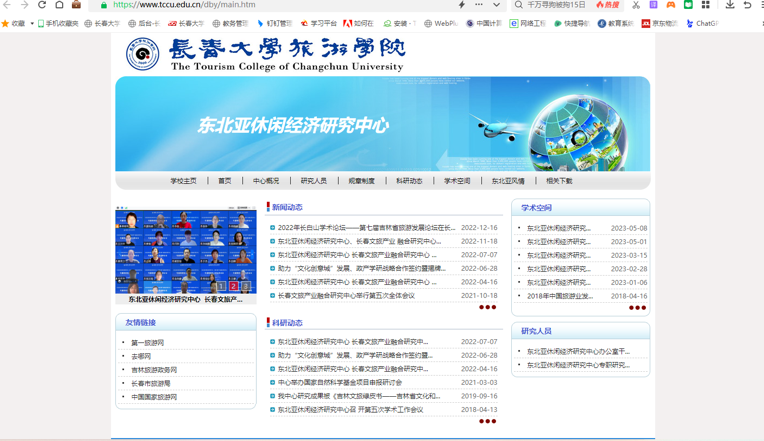Viewport: 764px width, 441px height.
Task: Click the news carousel group photo
Action: click(x=185, y=251)
